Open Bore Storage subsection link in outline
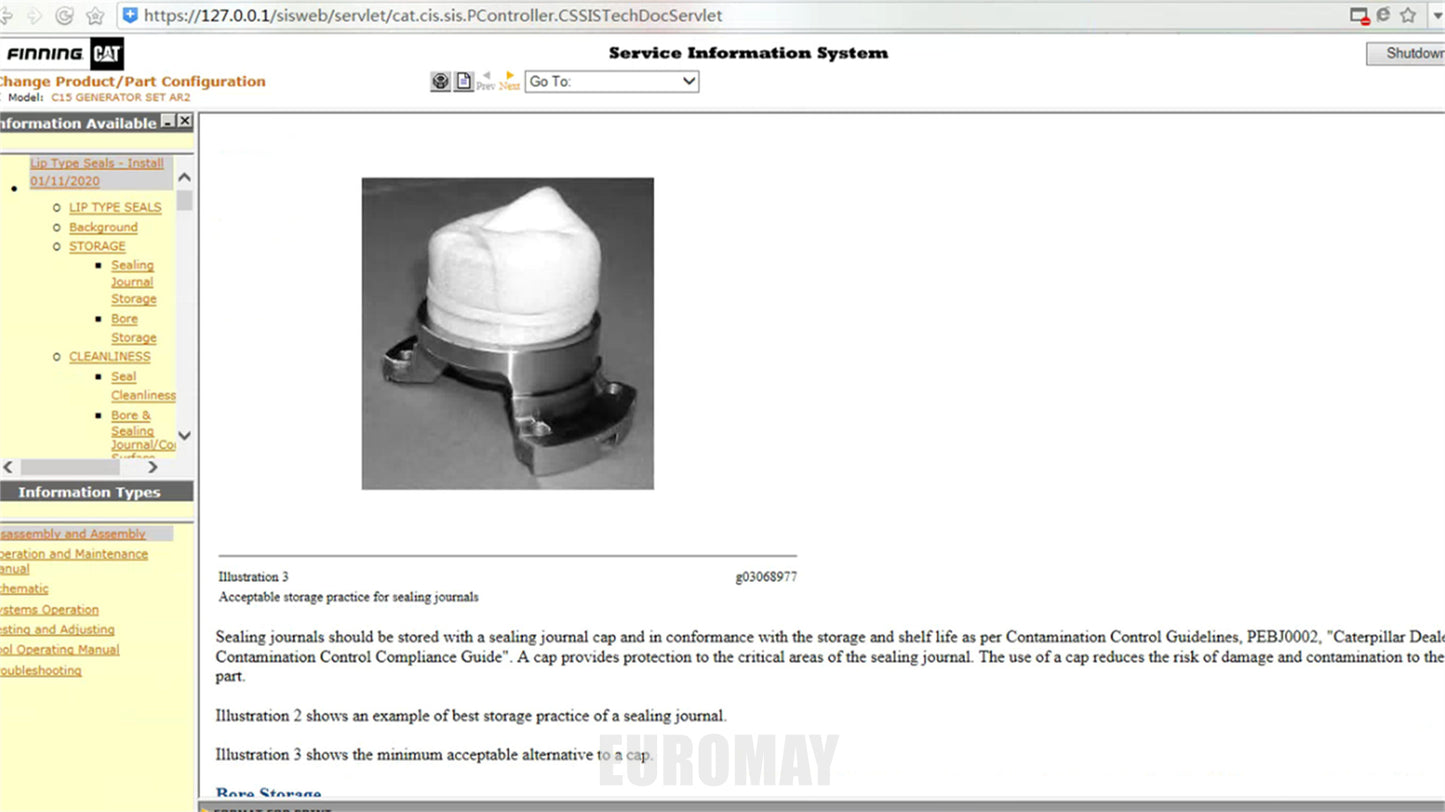 click(x=133, y=328)
